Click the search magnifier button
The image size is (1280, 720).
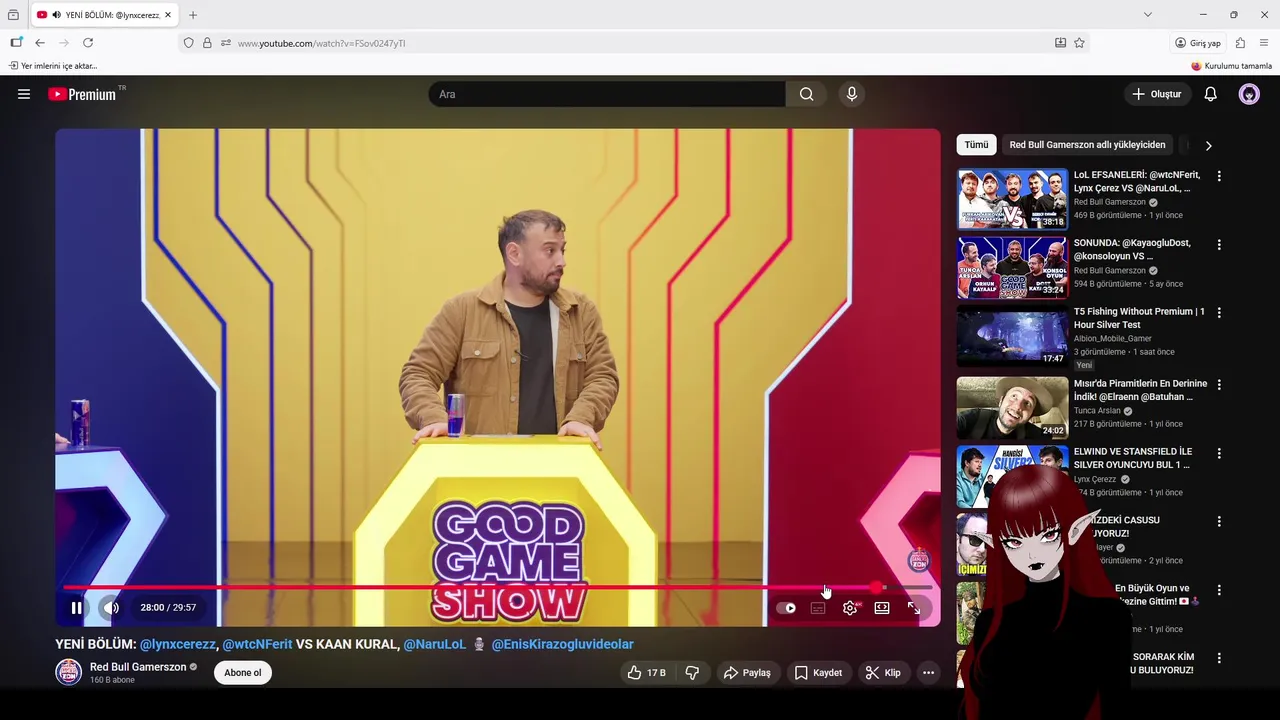(x=806, y=94)
